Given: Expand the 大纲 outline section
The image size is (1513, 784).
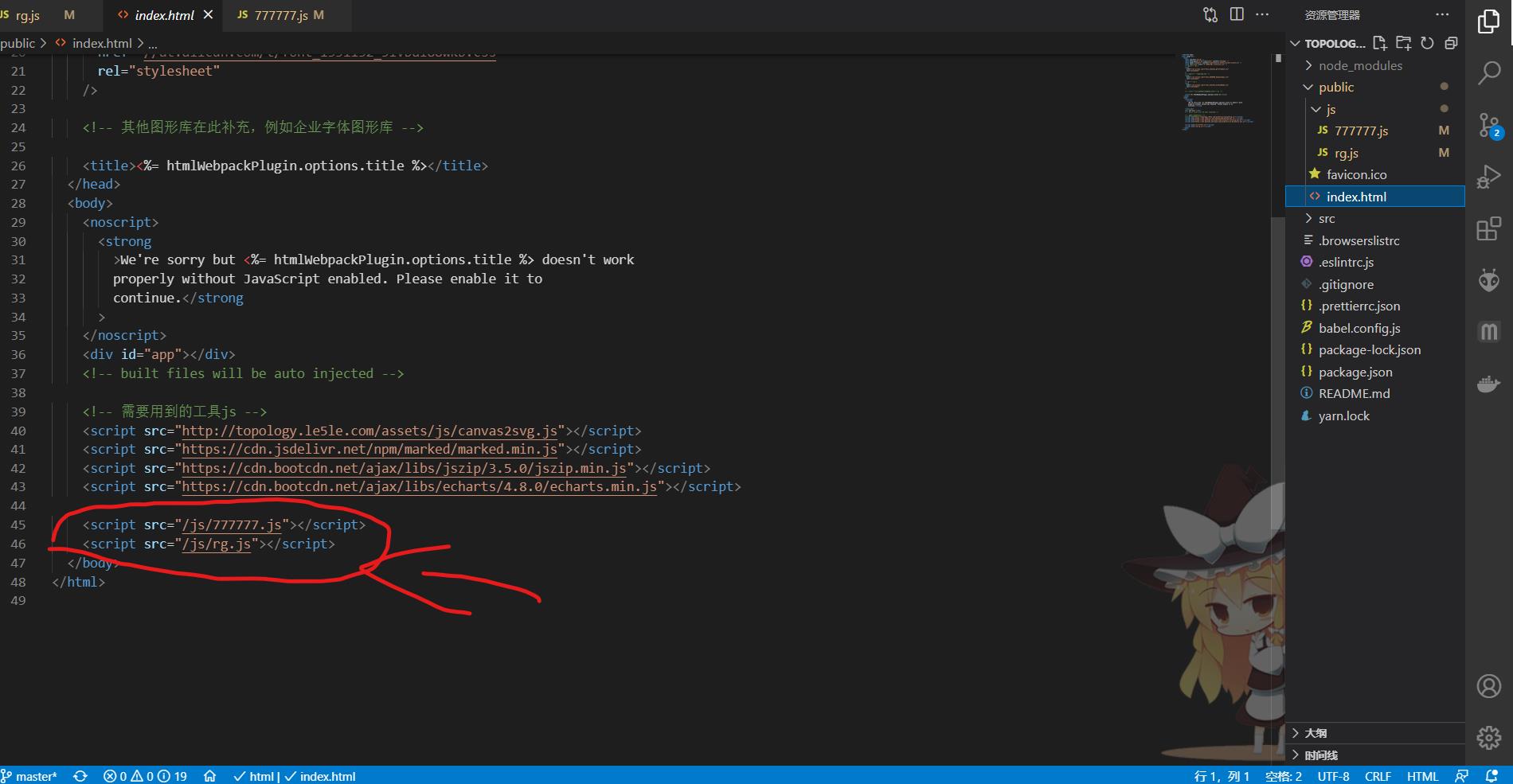Looking at the screenshot, I should click(x=1376, y=733).
